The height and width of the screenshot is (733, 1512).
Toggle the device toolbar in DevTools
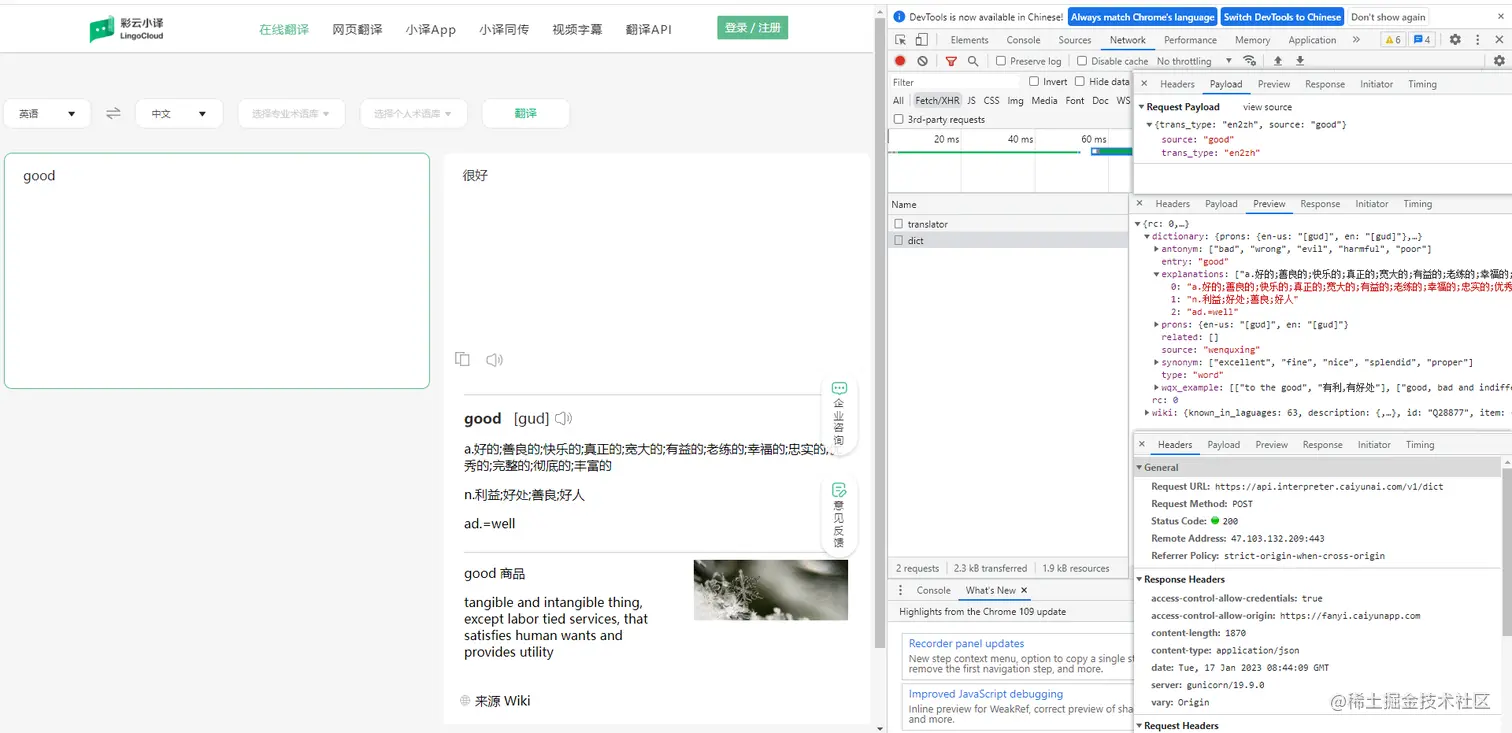pyautogui.click(x=921, y=40)
